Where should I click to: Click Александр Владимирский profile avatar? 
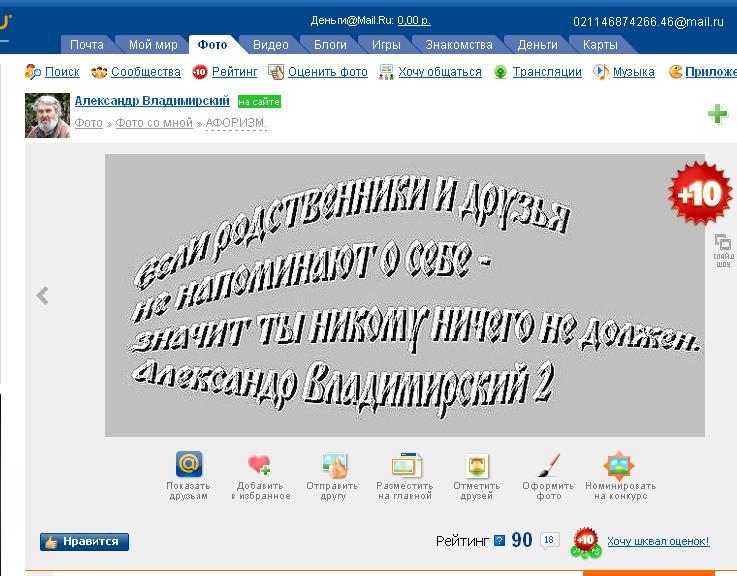(47, 114)
